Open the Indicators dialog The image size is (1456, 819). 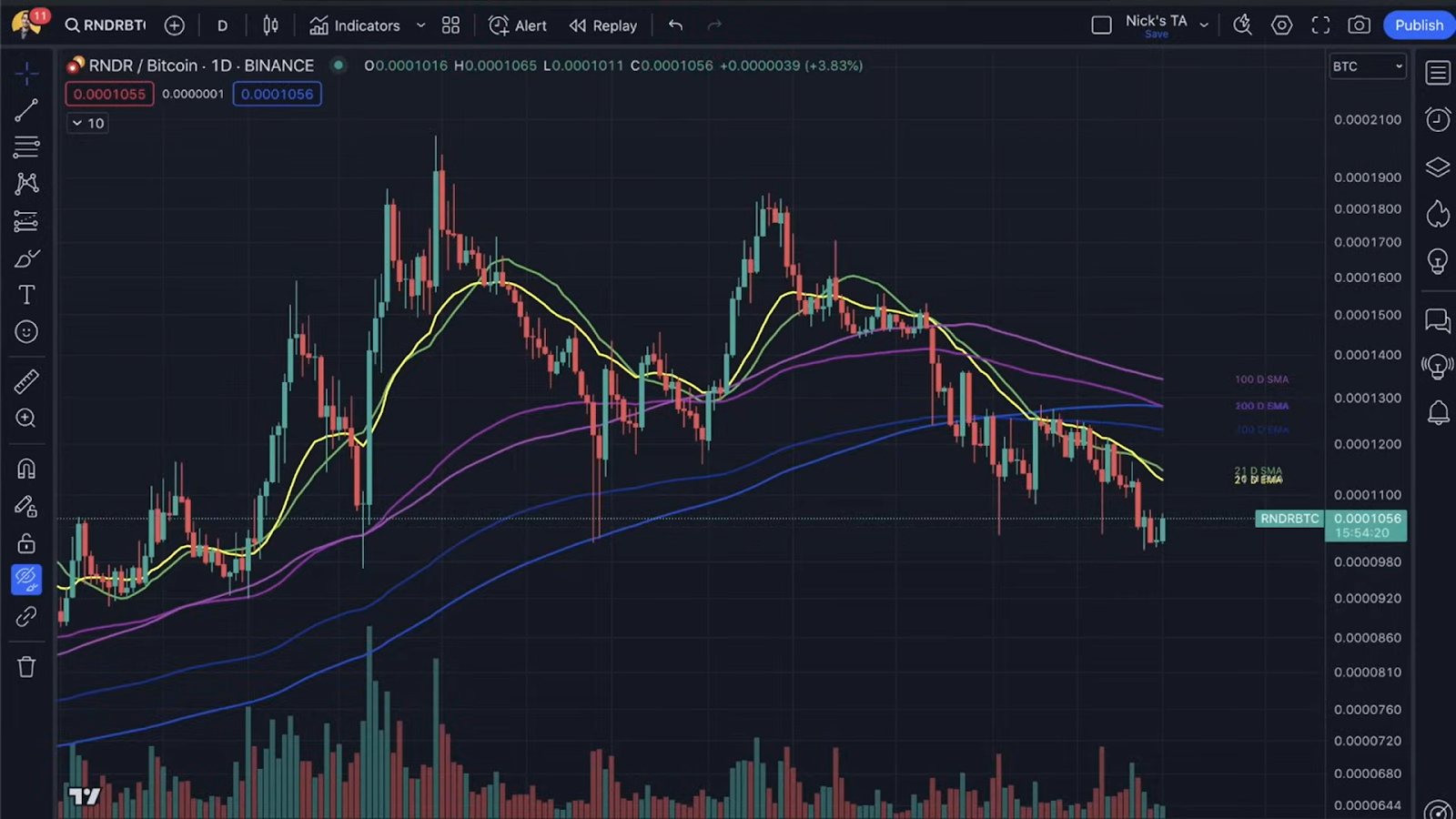tap(355, 25)
